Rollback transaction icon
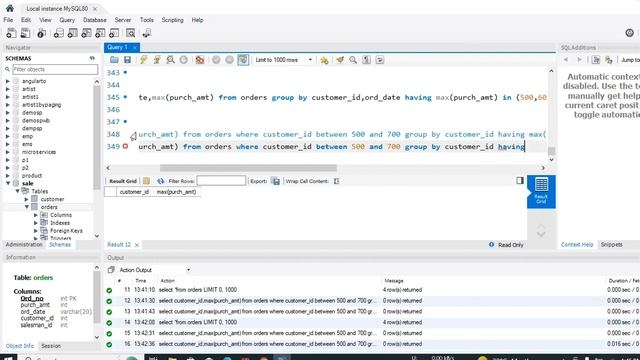The image size is (640, 360). coord(229,60)
